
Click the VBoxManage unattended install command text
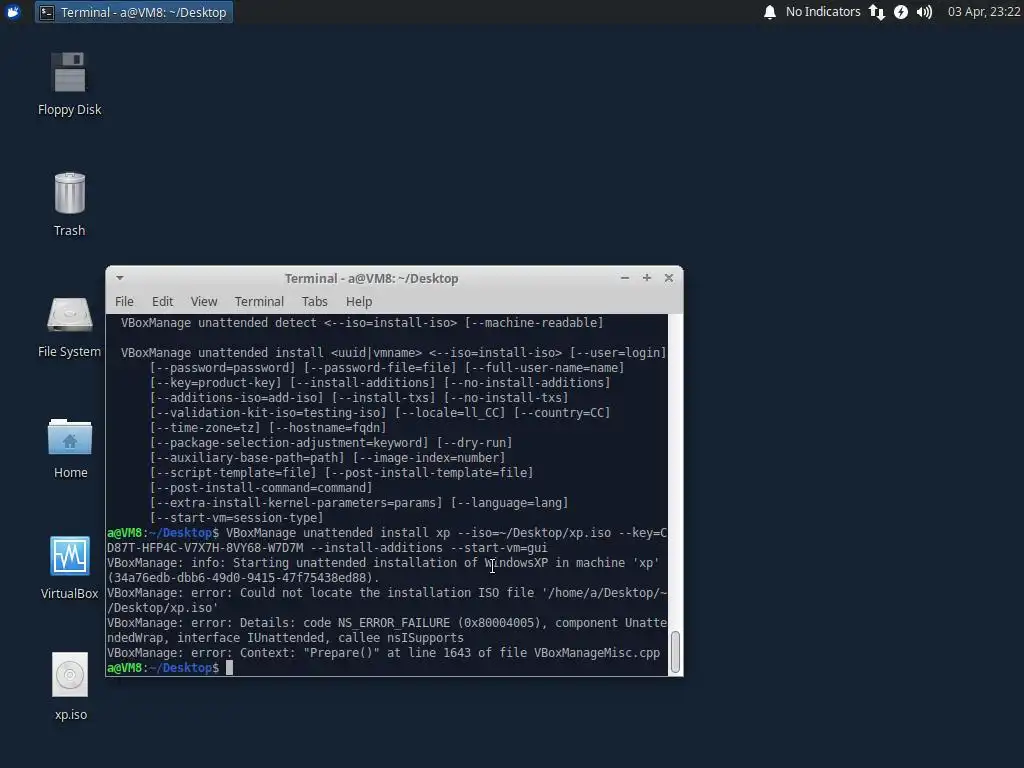click(387, 540)
